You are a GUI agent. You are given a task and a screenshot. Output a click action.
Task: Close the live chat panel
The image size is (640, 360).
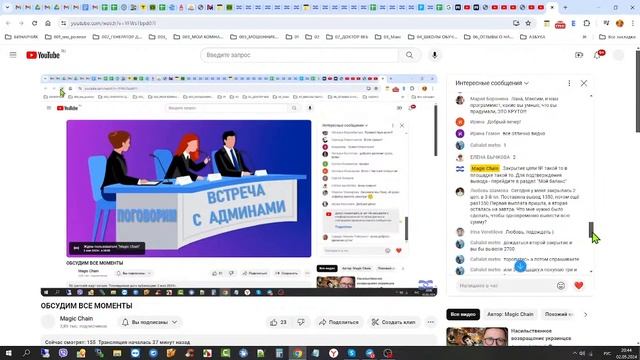(x=584, y=83)
